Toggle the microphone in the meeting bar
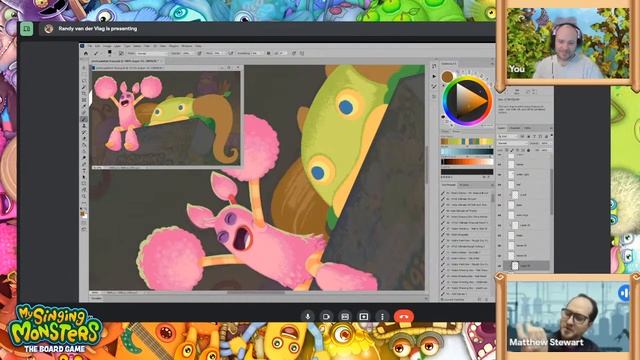This screenshot has height=360, width=640. coord(307,316)
